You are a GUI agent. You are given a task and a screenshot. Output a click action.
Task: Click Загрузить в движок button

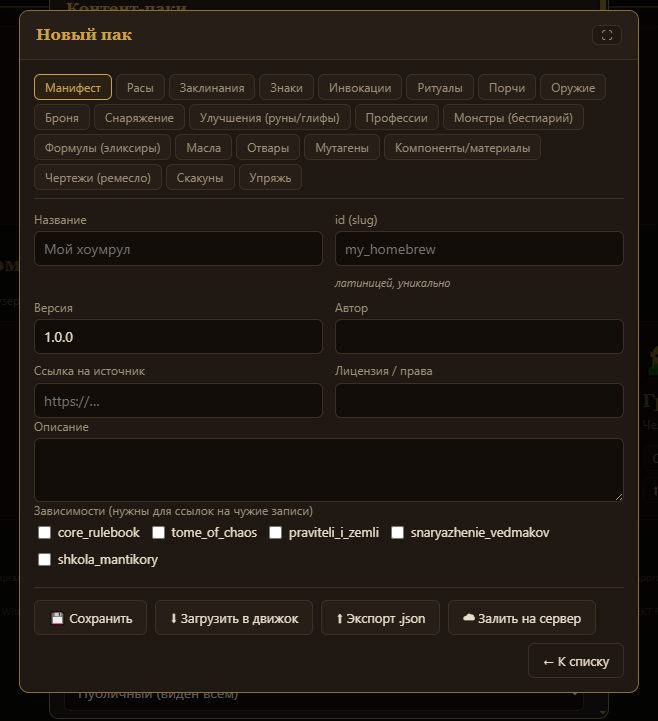click(234, 618)
